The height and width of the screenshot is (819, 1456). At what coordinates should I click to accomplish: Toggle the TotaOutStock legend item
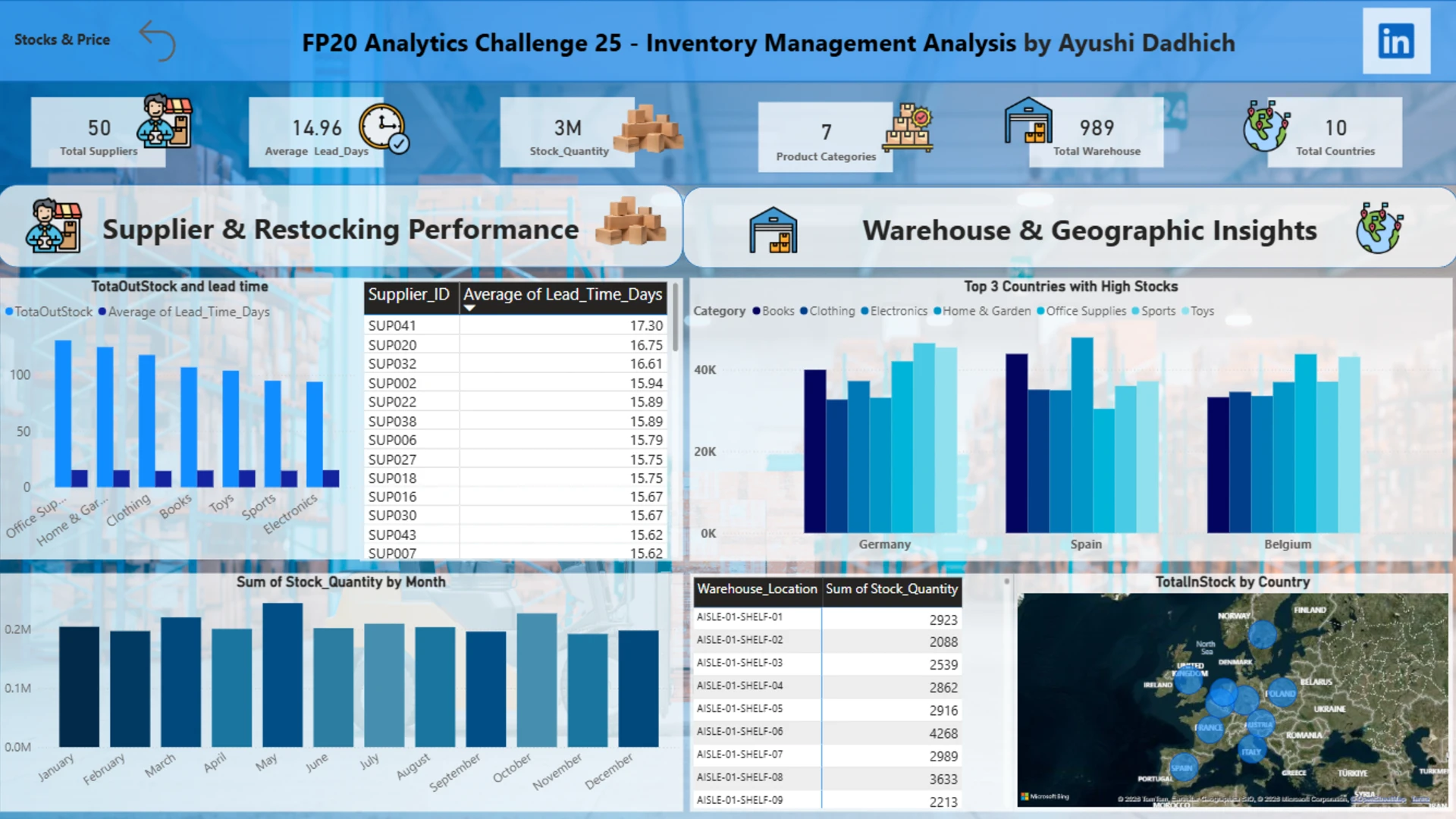point(52,312)
